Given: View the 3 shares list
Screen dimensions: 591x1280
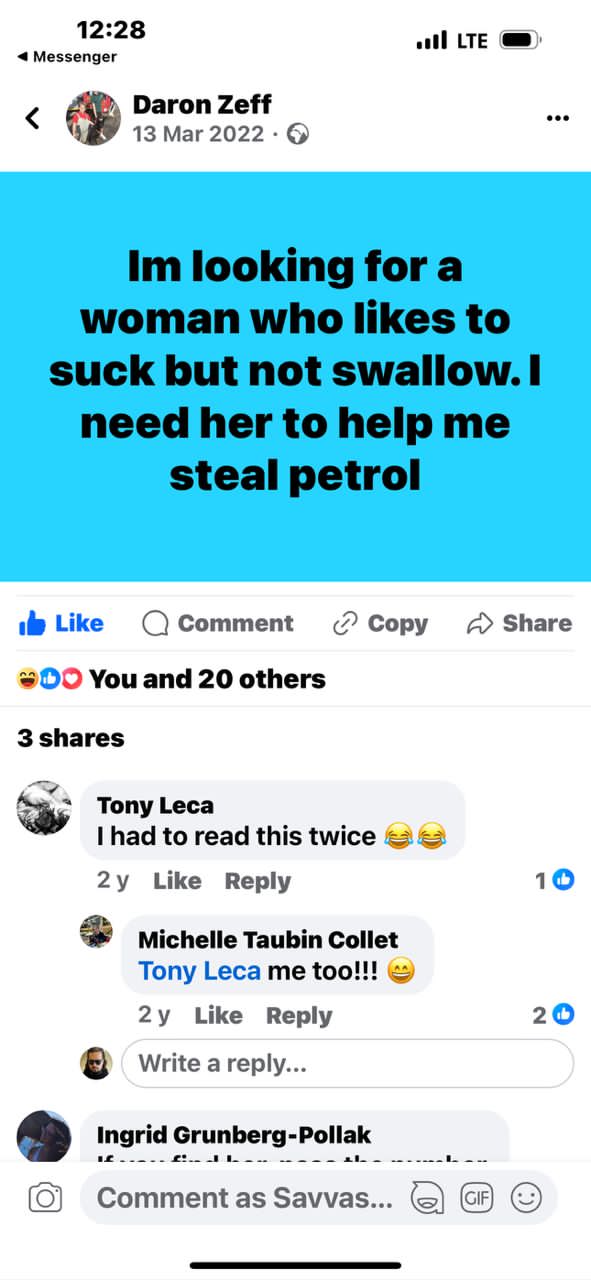Looking at the screenshot, I should 71,738.
